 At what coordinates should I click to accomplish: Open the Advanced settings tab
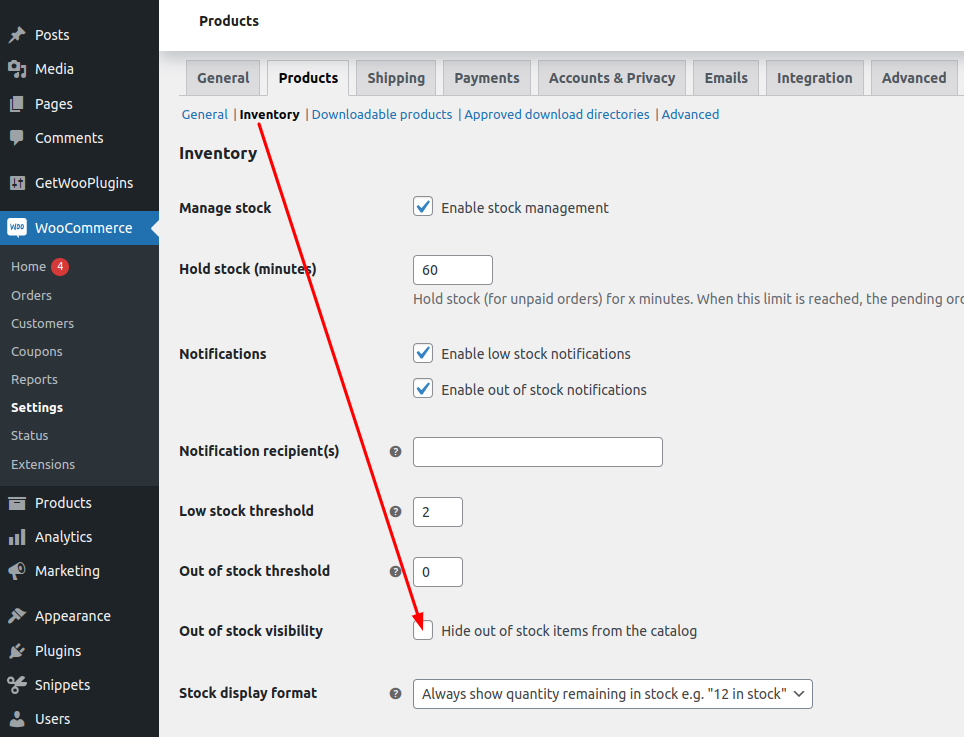[x=914, y=78]
